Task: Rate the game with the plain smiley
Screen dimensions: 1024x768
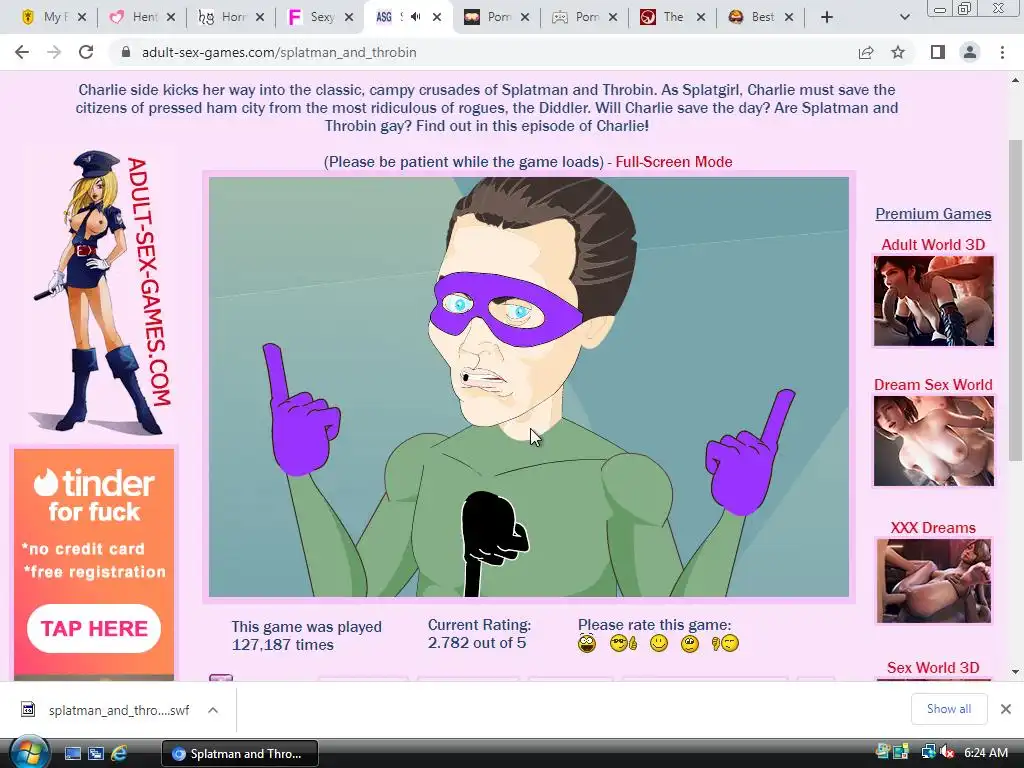Action: click(659, 644)
